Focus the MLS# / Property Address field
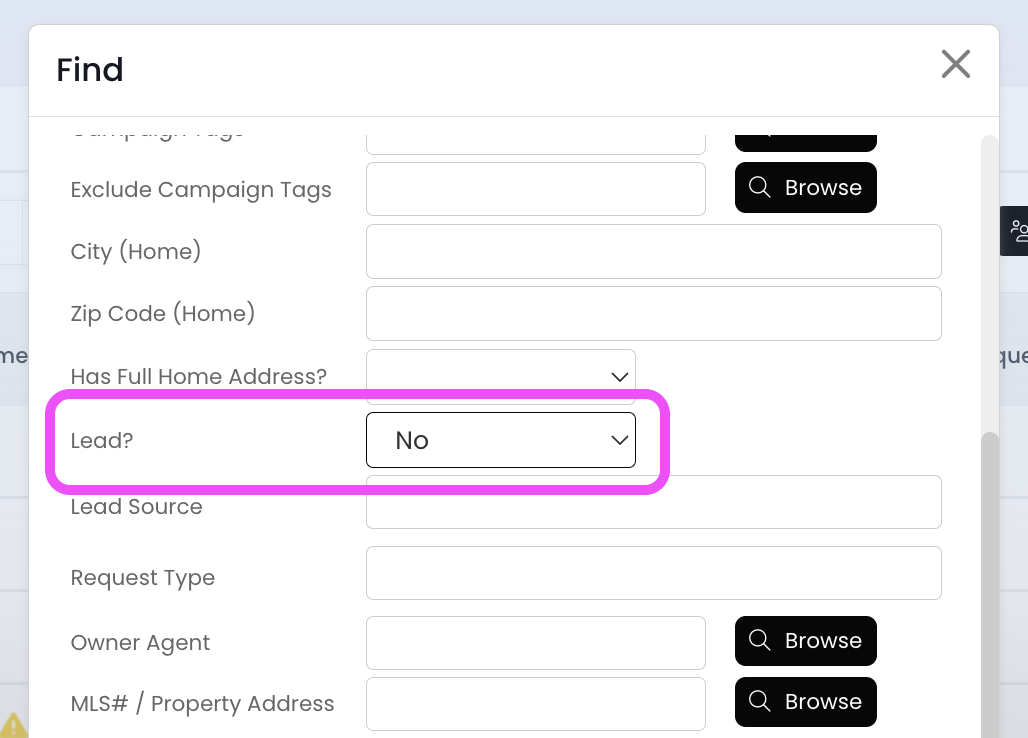The image size is (1028, 738). click(x=535, y=703)
